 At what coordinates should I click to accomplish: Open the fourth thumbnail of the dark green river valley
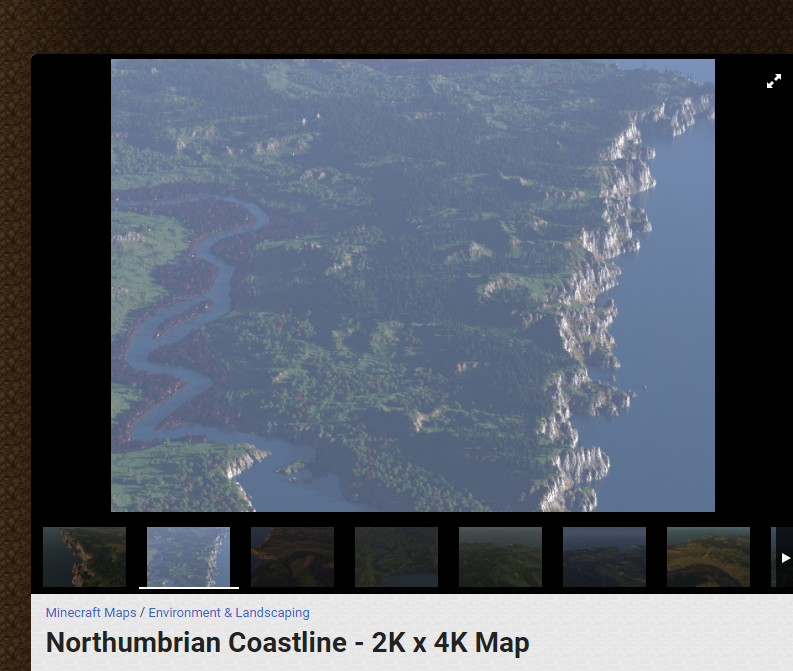(396, 557)
